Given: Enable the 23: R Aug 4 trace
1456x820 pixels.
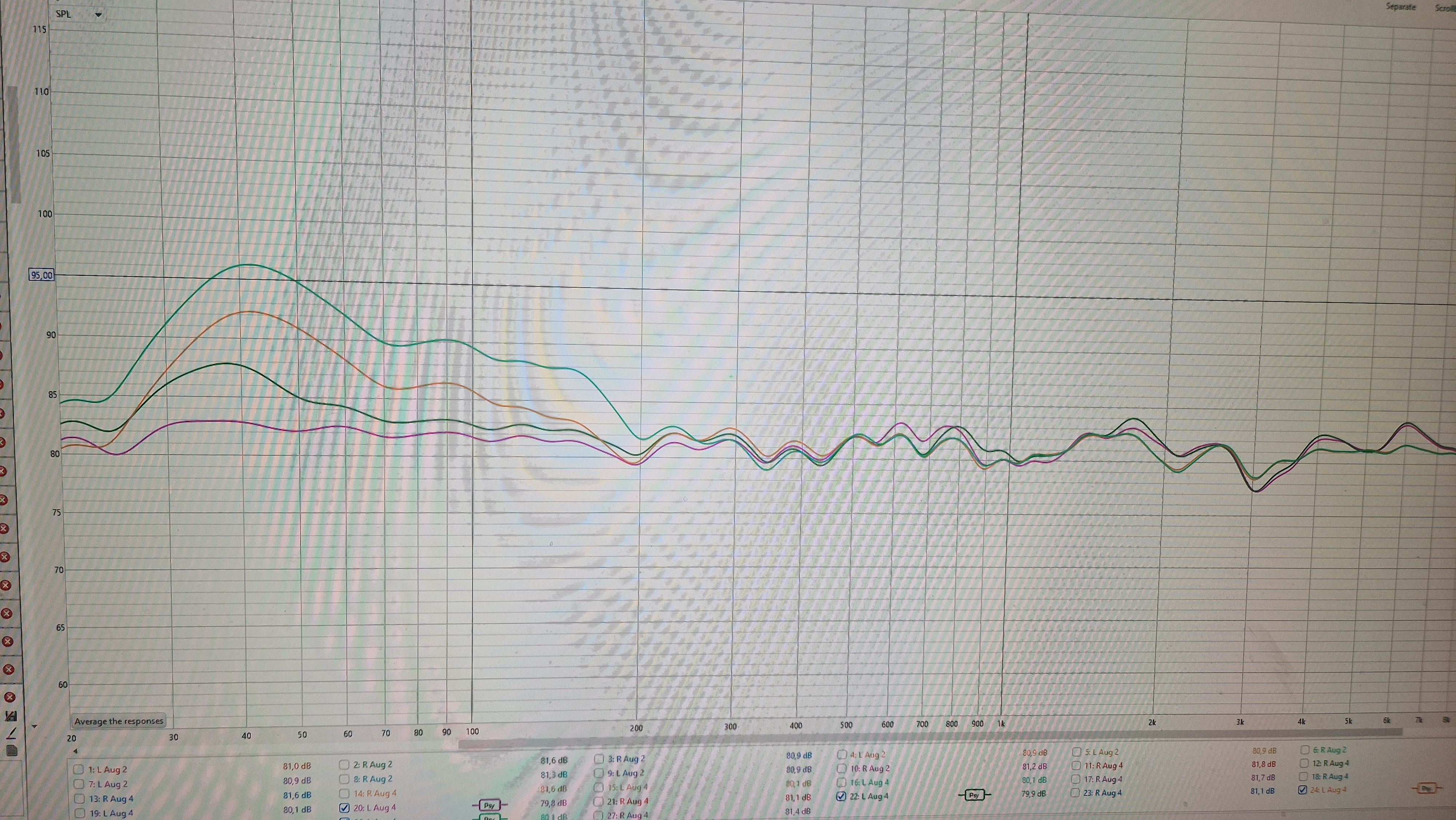Looking at the screenshot, I should pos(1076,793).
